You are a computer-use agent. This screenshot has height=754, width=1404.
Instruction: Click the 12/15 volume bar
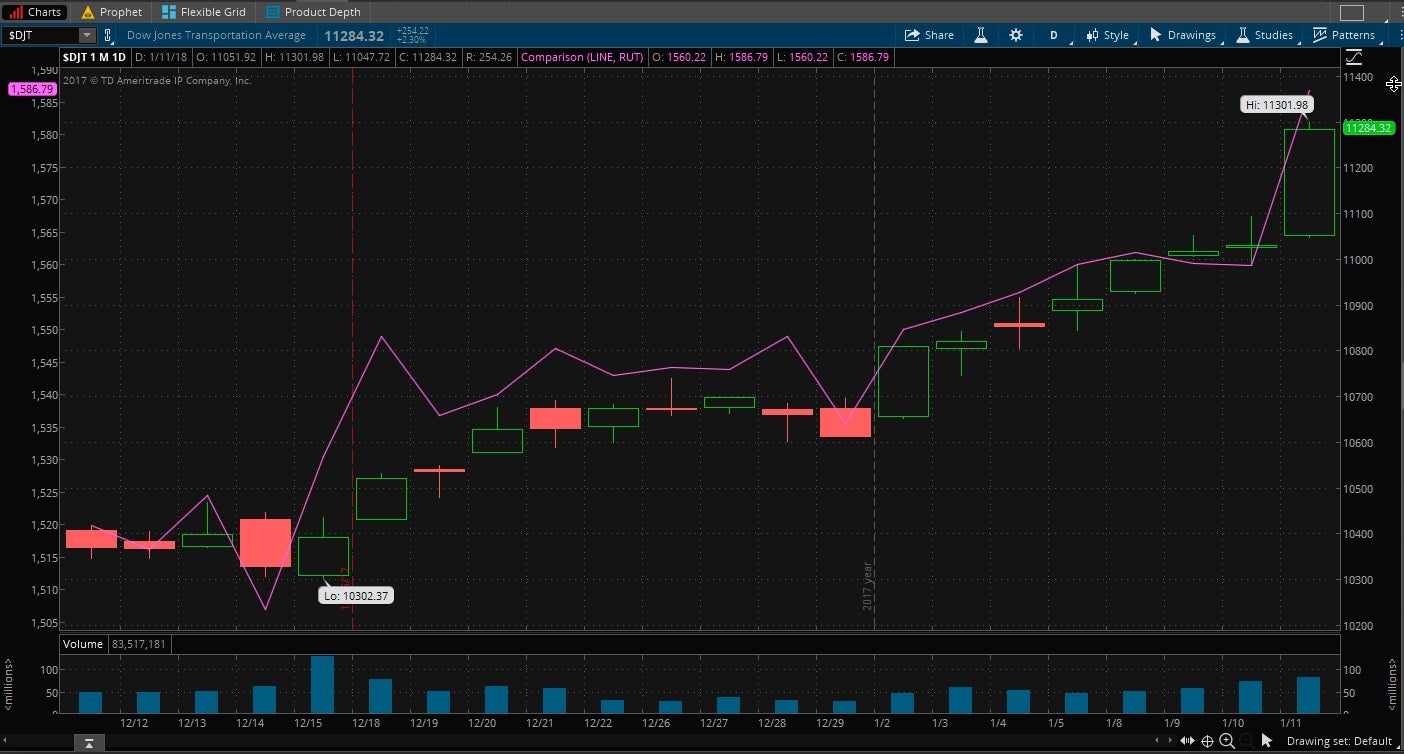(322, 684)
